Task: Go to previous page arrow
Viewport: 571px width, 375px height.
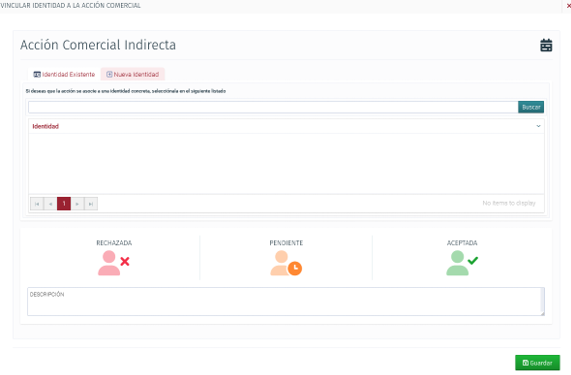Action: (x=51, y=204)
